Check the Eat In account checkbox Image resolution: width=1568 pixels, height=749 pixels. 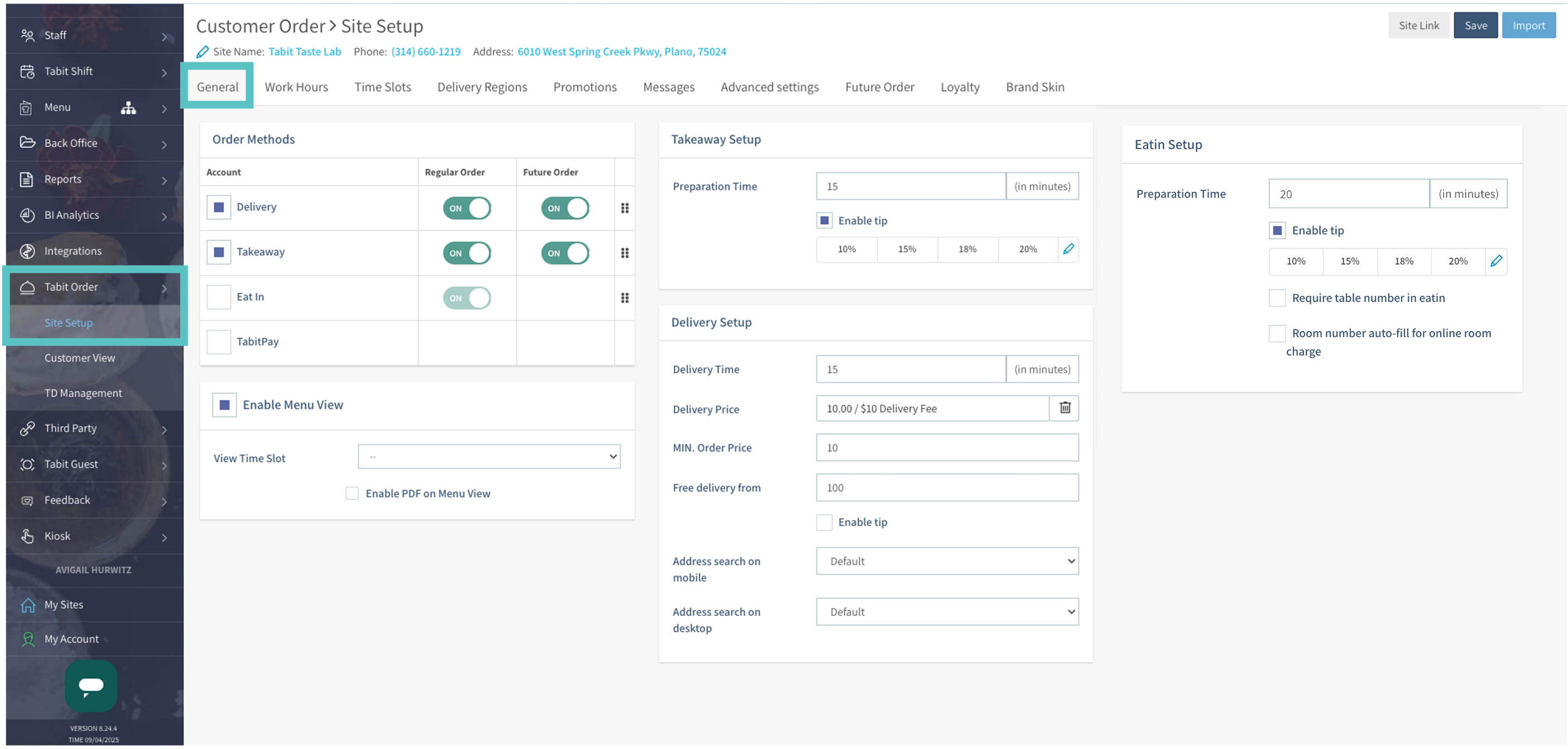218,297
